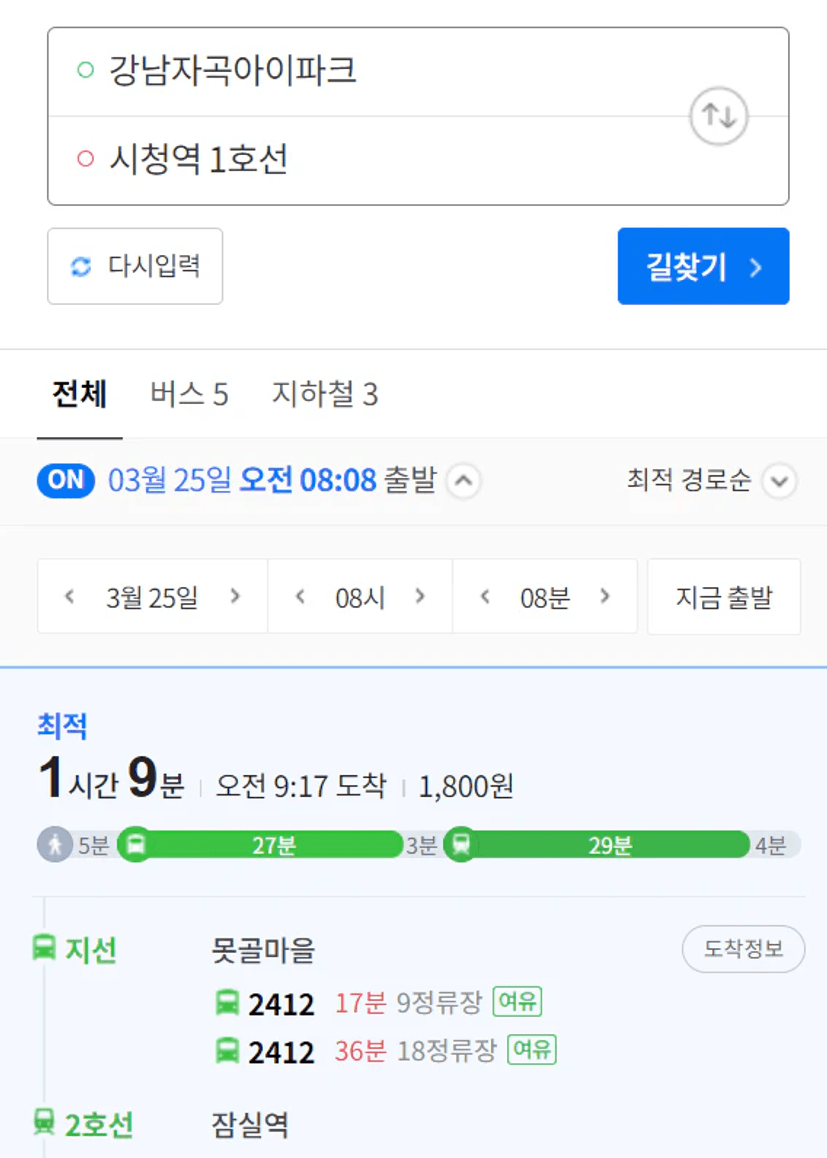Swap origin and destination with arrows icon
Image resolution: width=827 pixels, height=1158 pixels.
pyautogui.click(x=719, y=116)
